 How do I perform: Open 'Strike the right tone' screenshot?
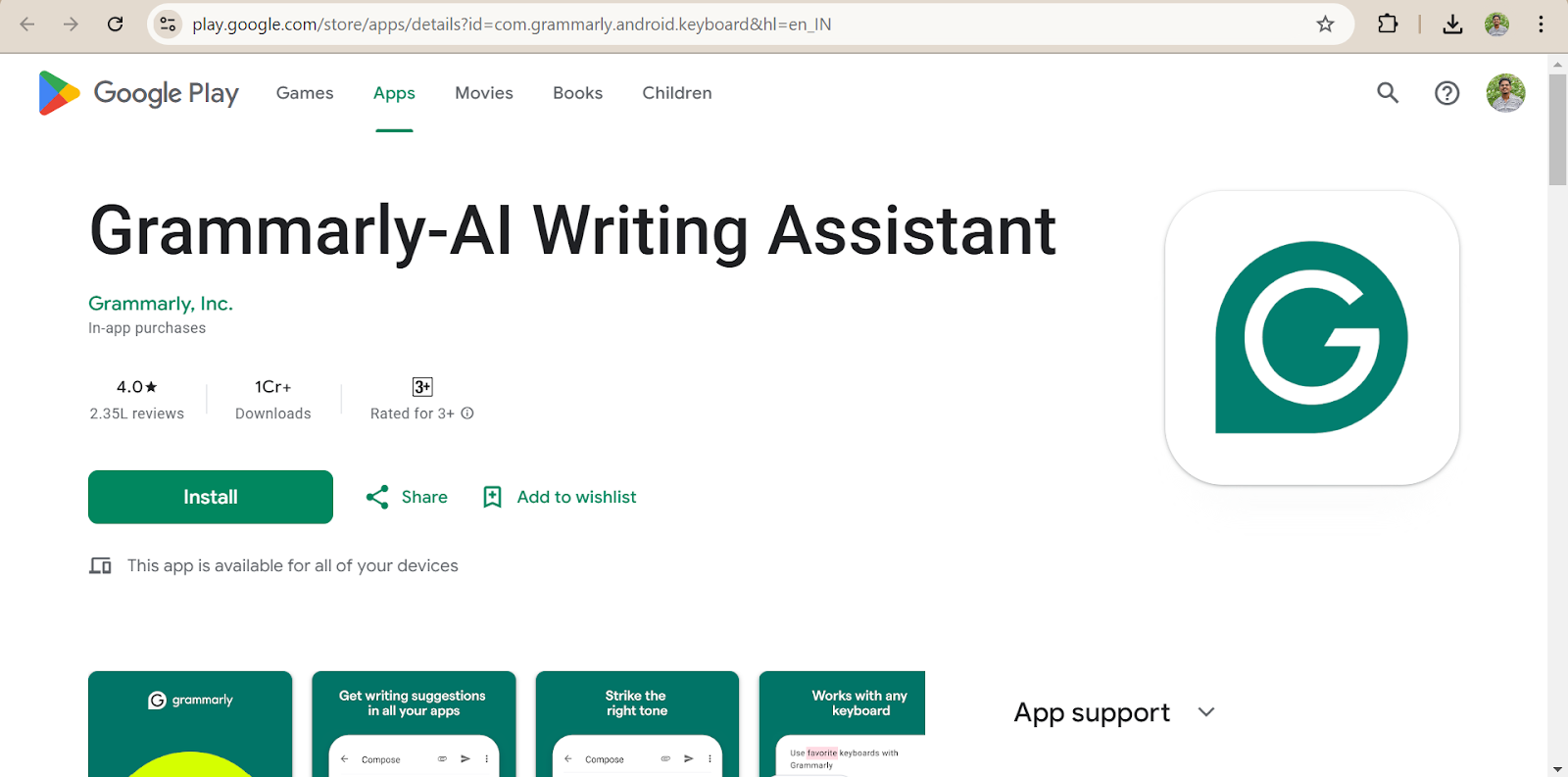click(637, 724)
